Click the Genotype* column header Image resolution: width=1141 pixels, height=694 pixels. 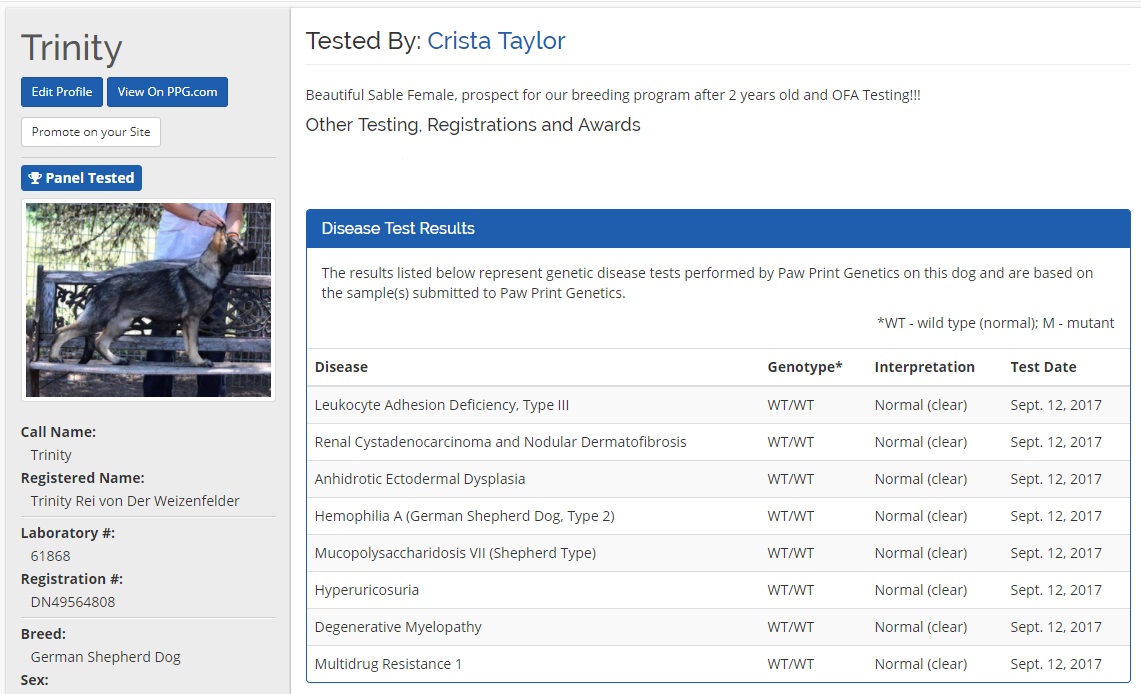pos(805,367)
